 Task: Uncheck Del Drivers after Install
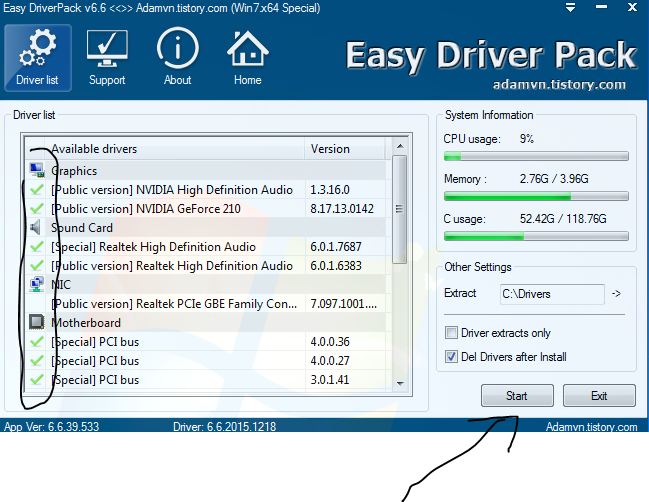pos(451,357)
